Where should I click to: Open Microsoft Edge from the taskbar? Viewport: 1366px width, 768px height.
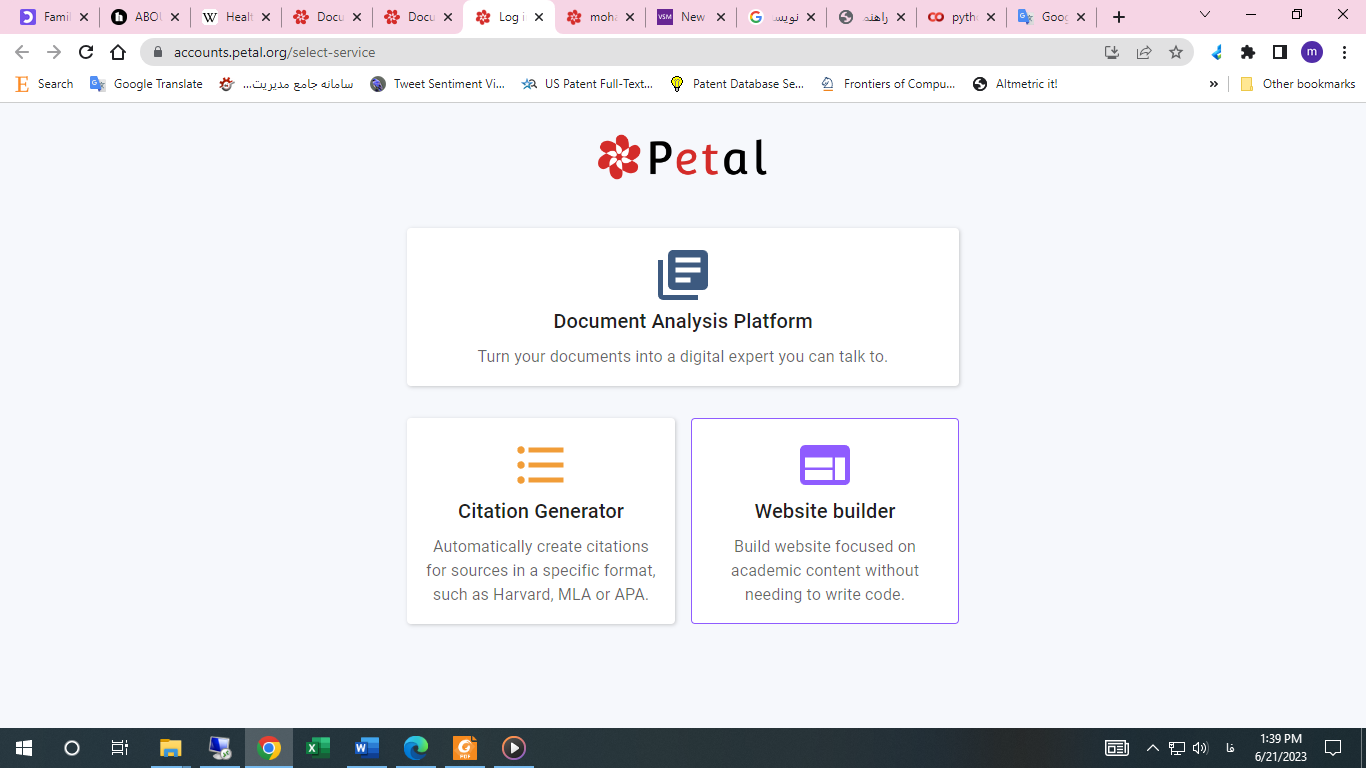click(x=416, y=747)
